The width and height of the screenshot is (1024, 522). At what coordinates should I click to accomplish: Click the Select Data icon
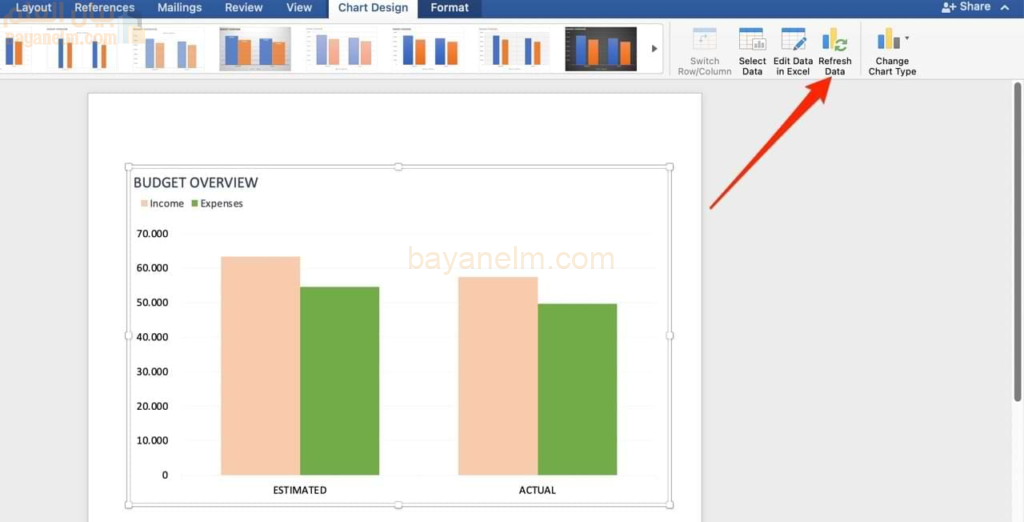(x=752, y=41)
